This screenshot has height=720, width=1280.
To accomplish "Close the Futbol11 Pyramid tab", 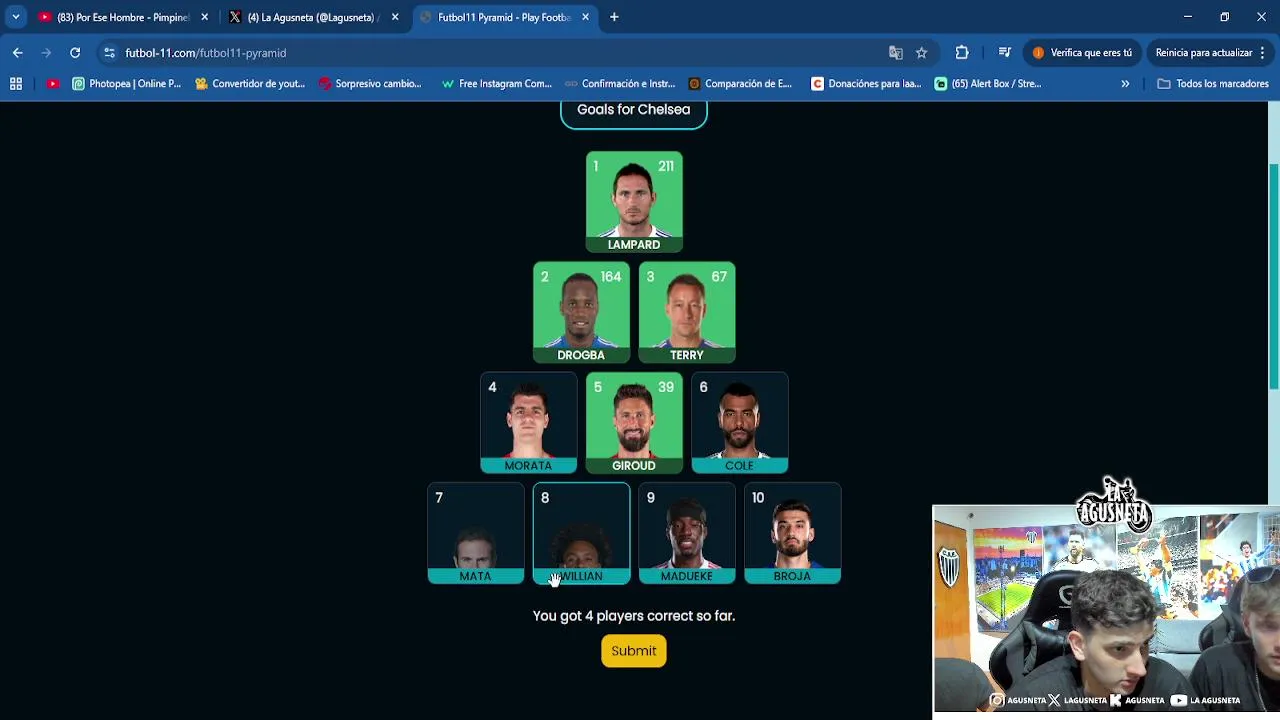I will click(586, 17).
